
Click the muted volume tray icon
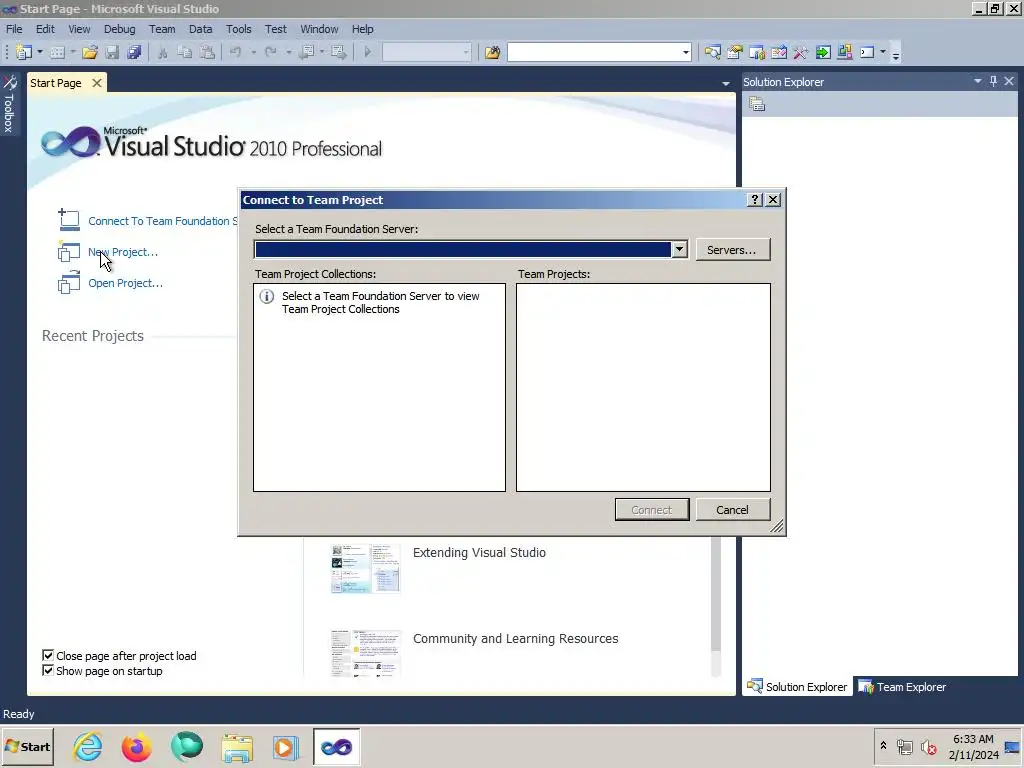pyautogui.click(x=928, y=746)
